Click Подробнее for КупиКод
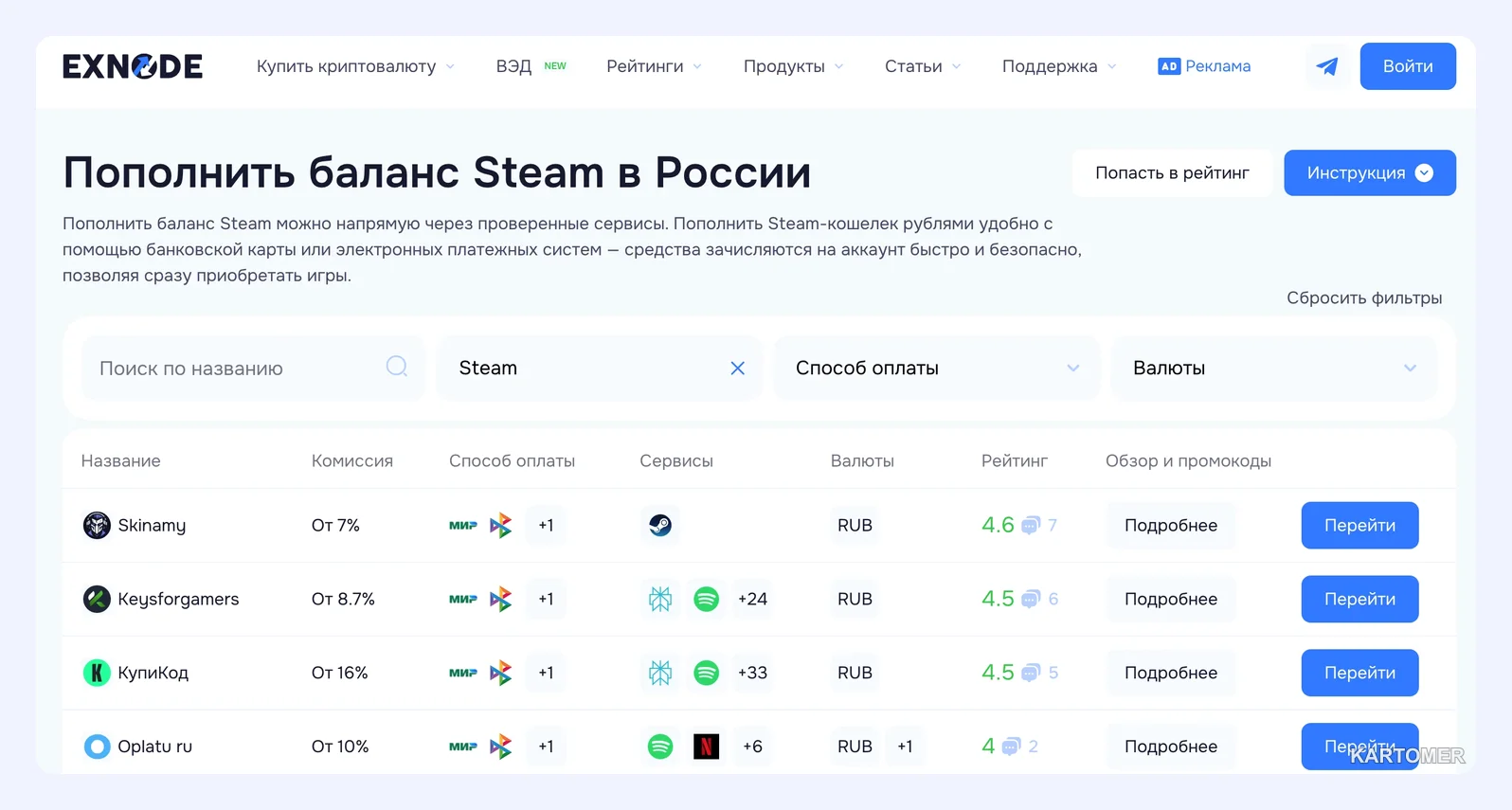1512x810 pixels. pos(1171,673)
